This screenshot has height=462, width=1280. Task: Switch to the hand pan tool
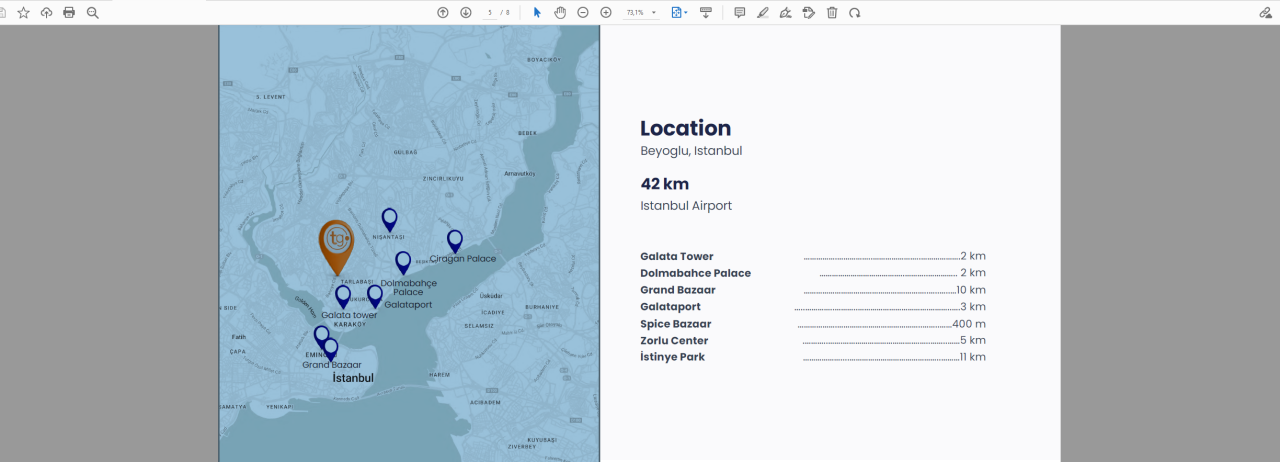560,12
